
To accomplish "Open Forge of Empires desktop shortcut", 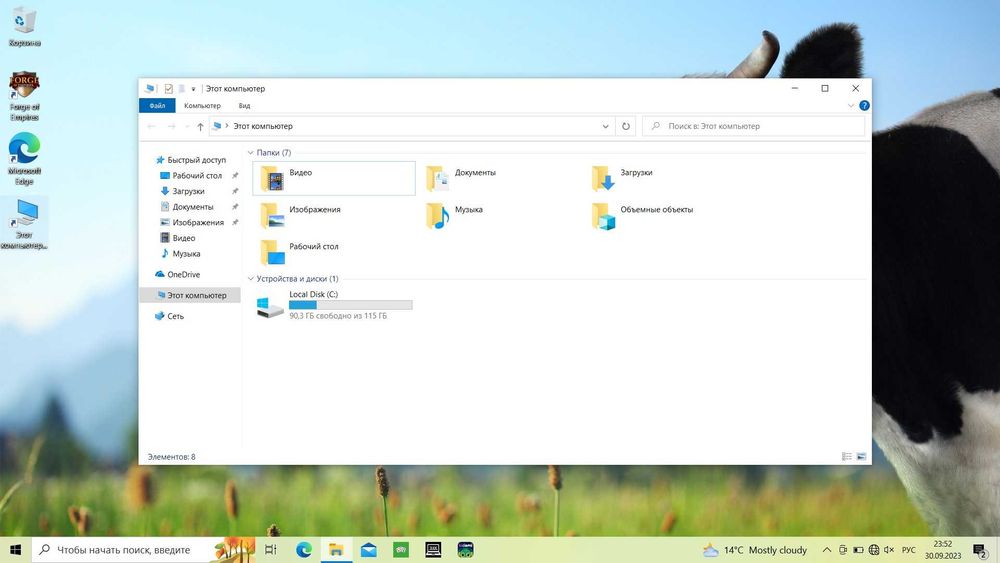I will (x=24, y=96).
